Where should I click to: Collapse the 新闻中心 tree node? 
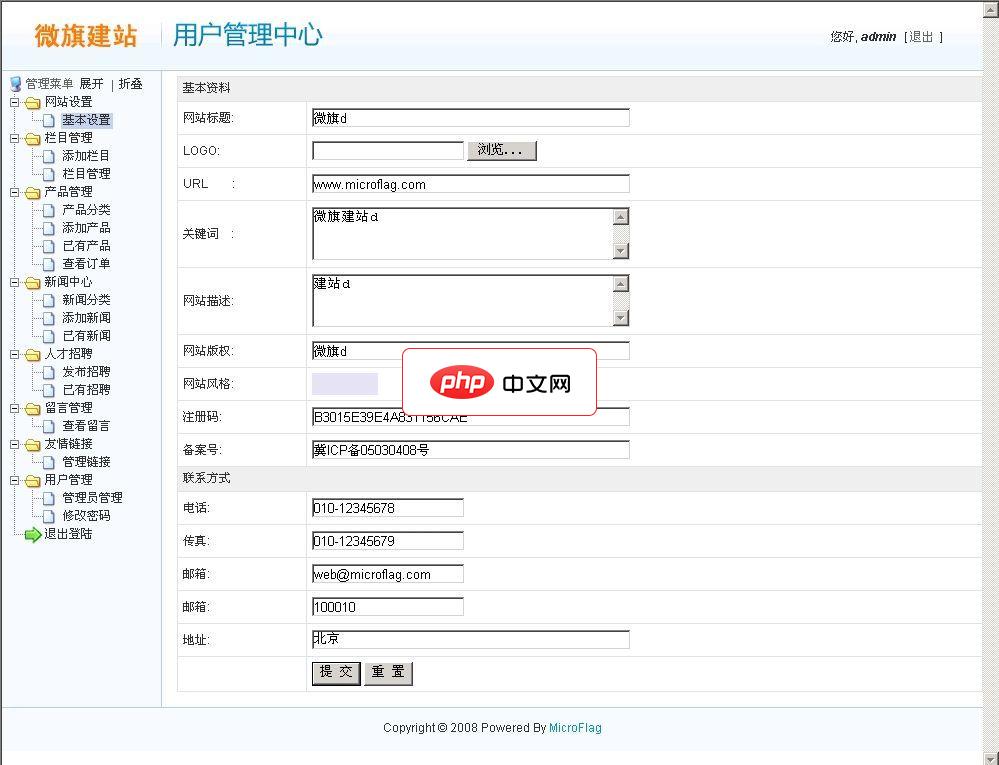14,282
